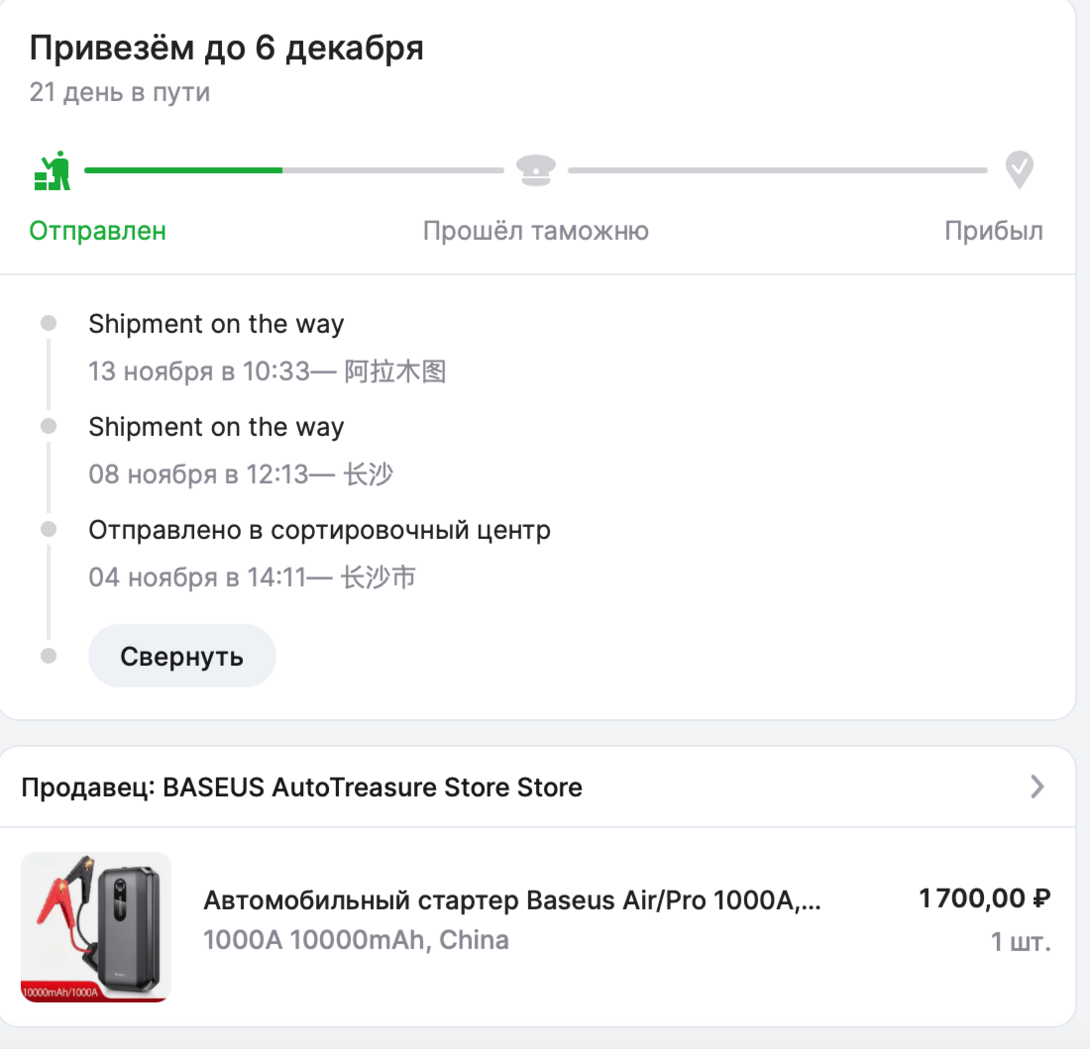Click the last timeline dot beside Свернуть

point(48,656)
